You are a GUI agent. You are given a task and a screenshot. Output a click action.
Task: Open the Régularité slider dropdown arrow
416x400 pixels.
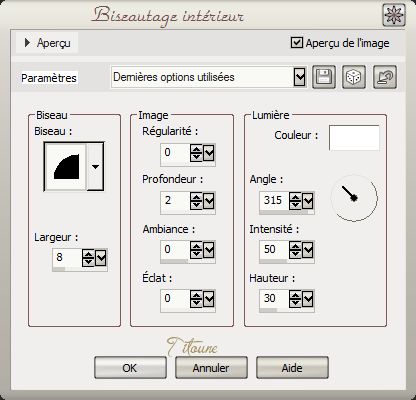pos(209,153)
